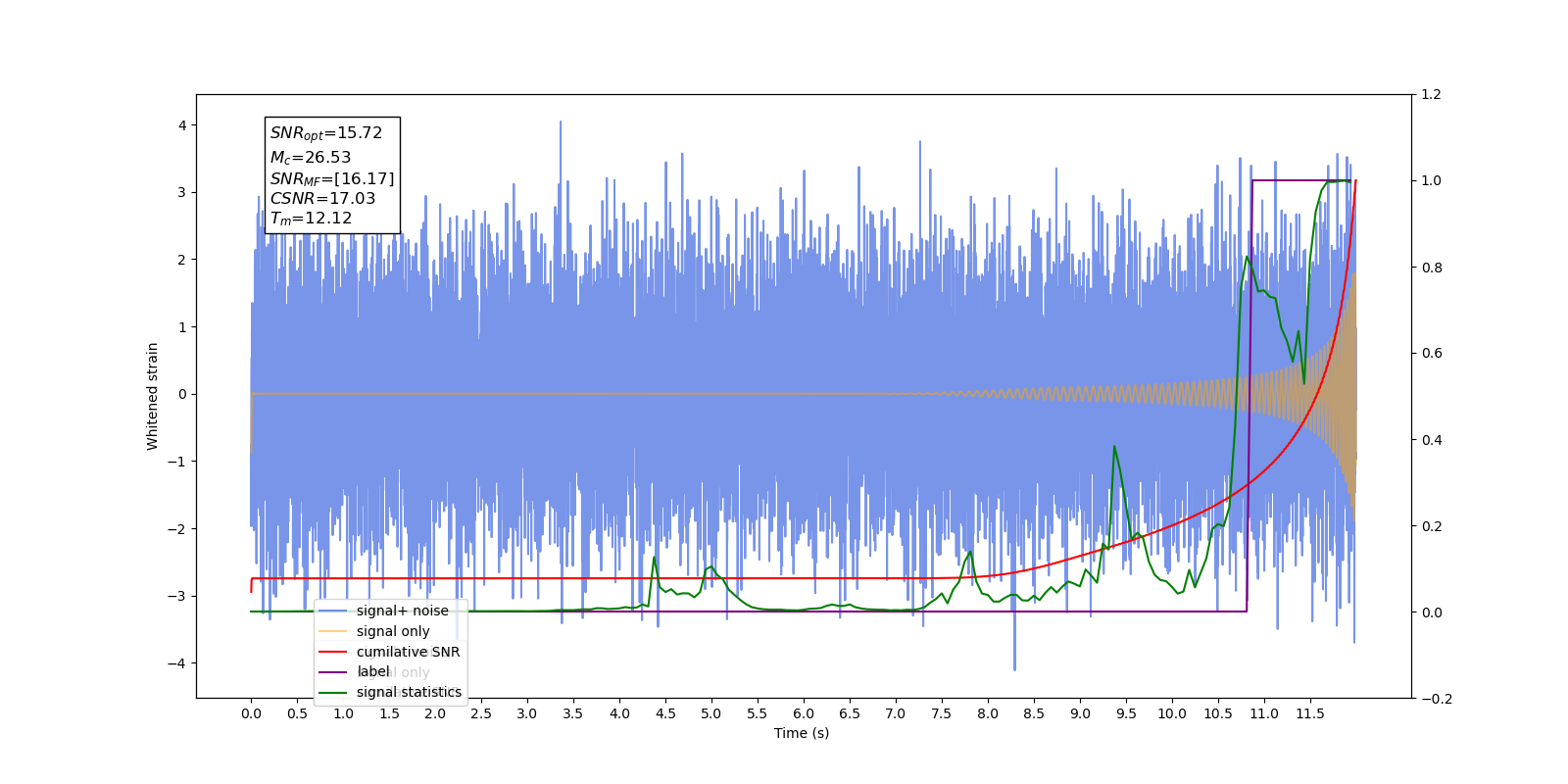1568x784 pixels.
Task: Click the T_m=12.12 annotation text
Action: [x=311, y=219]
